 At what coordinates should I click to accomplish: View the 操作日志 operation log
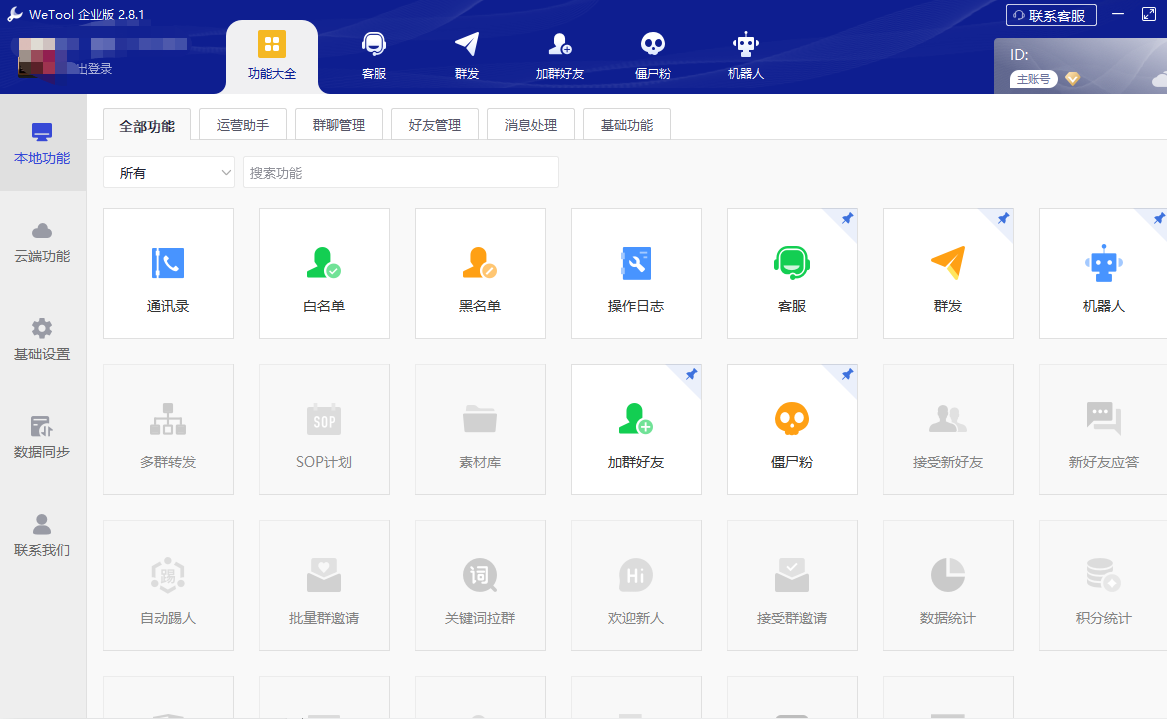(x=636, y=273)
